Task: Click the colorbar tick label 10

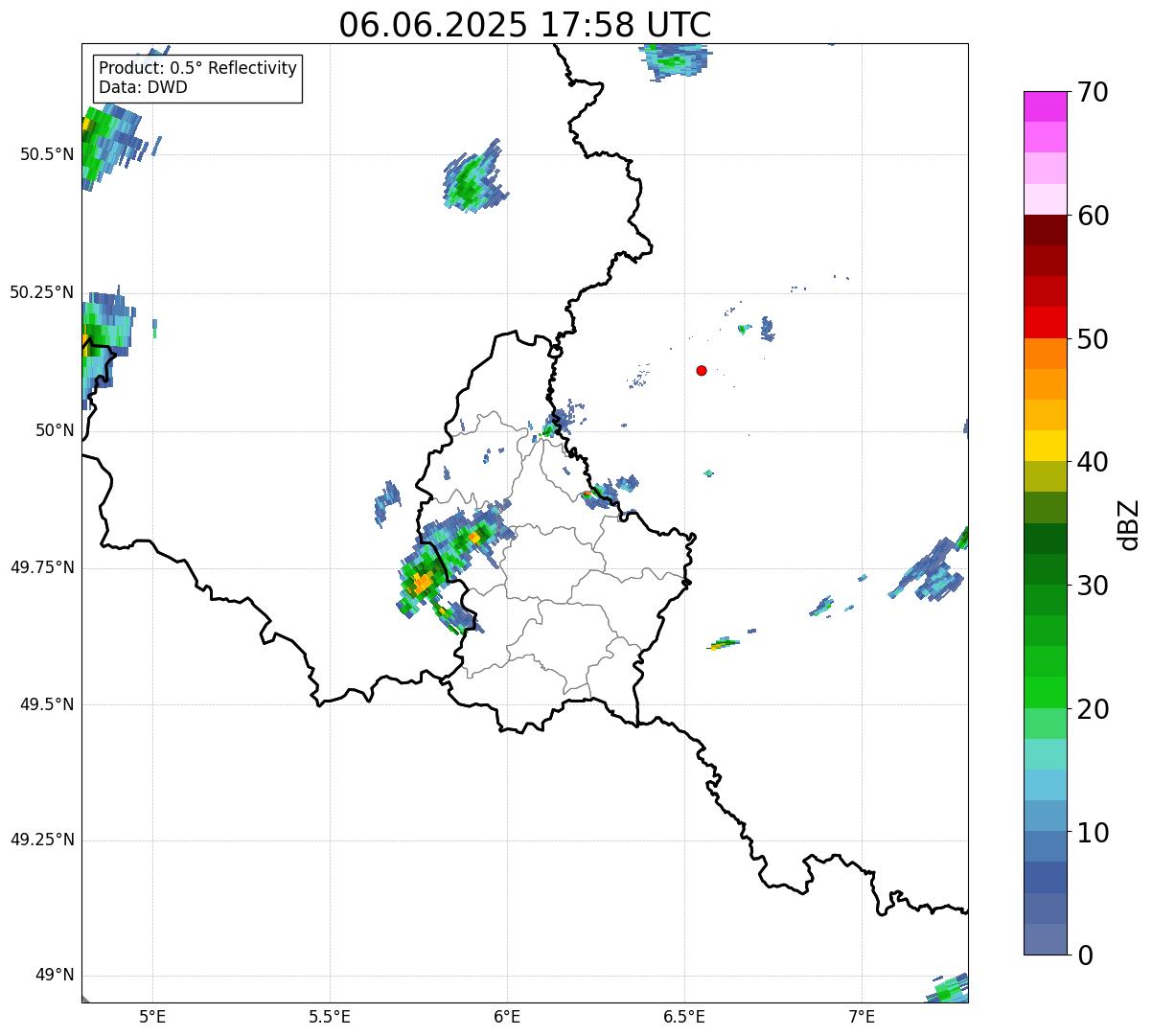Action: pos(1093,833)
